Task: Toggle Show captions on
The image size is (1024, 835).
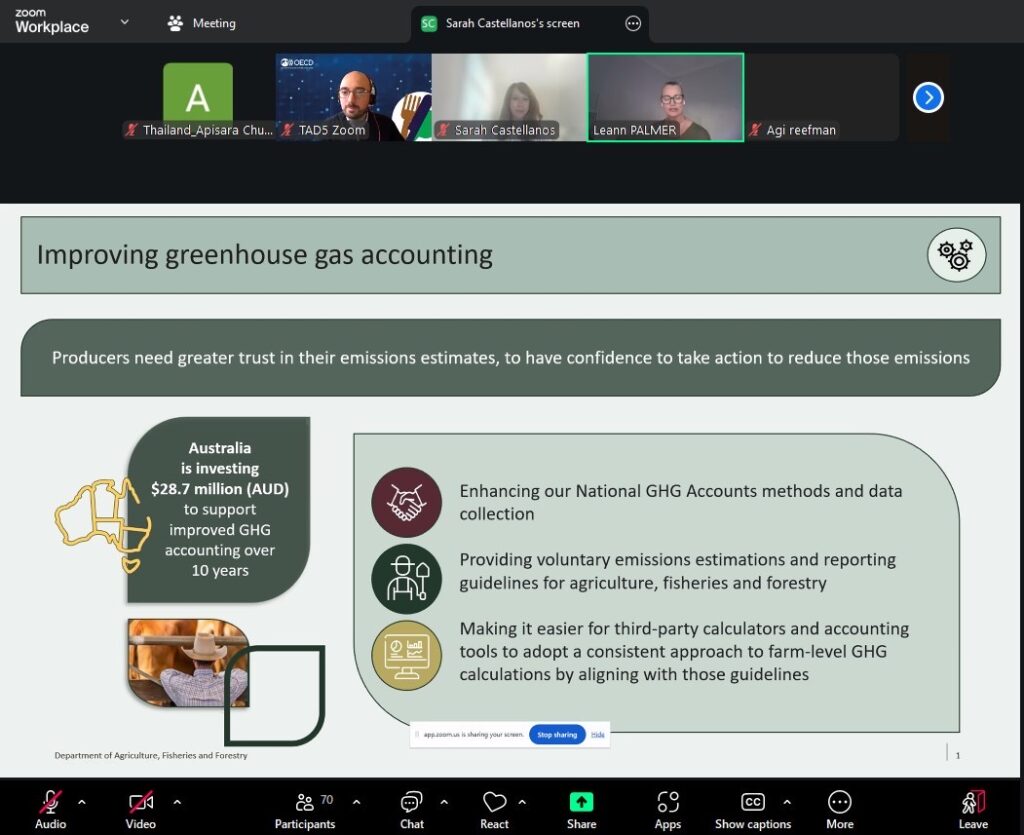Action: (752, 803)
